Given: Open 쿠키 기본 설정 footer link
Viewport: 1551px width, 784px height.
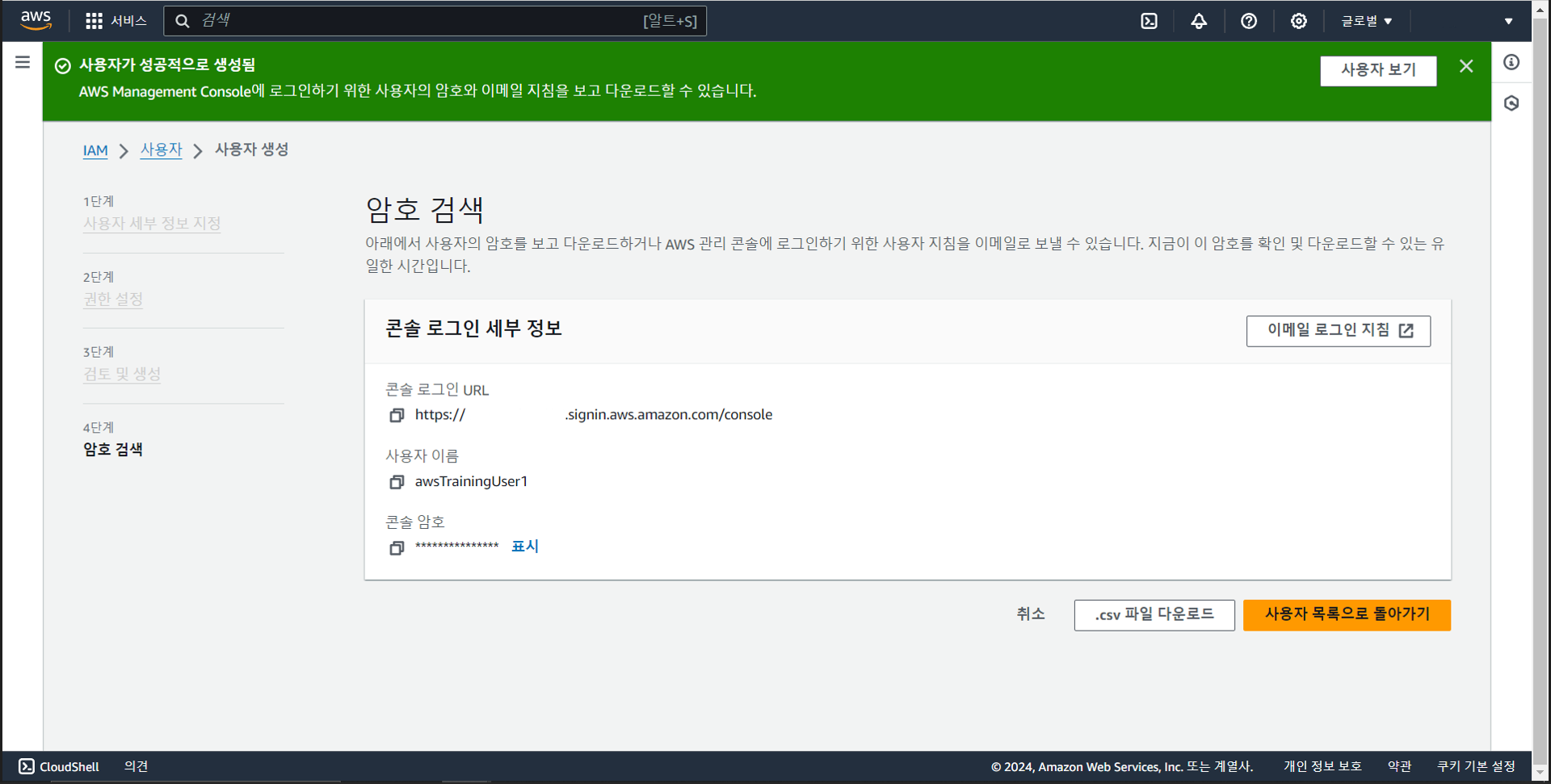Looking at the screenshot, I should point(1476,766).
